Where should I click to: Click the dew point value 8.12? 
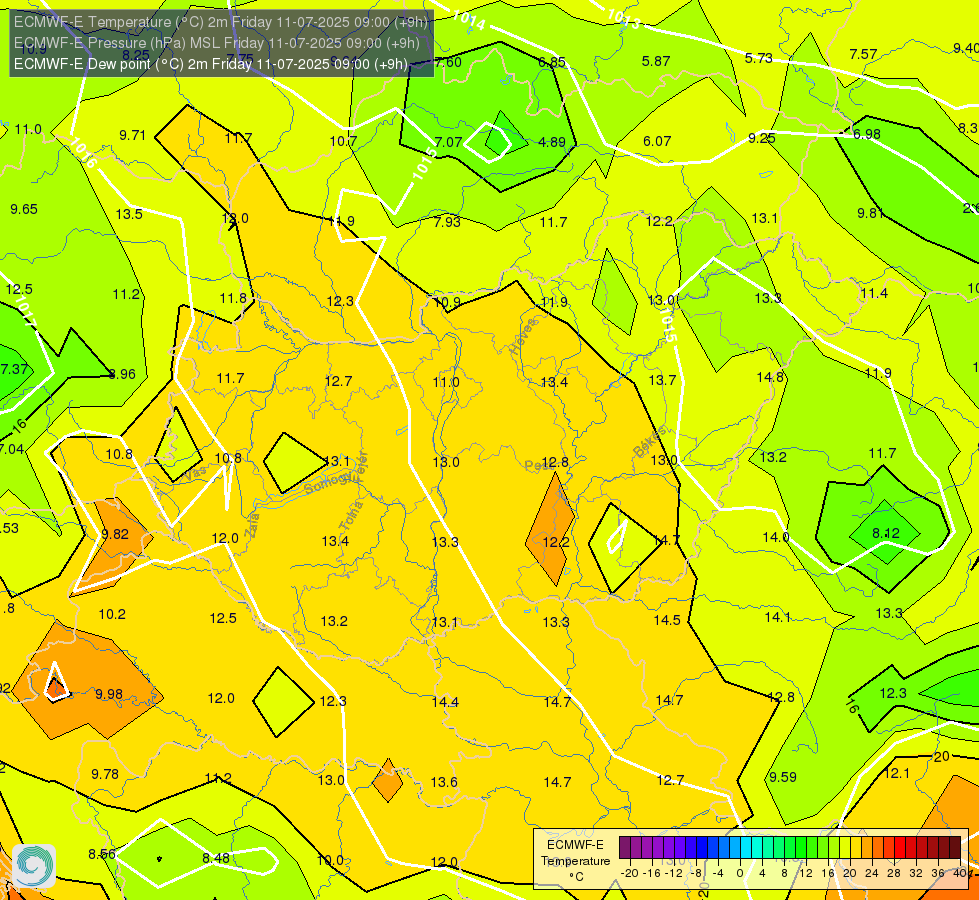pyautogui.click(x=886, y=533)
